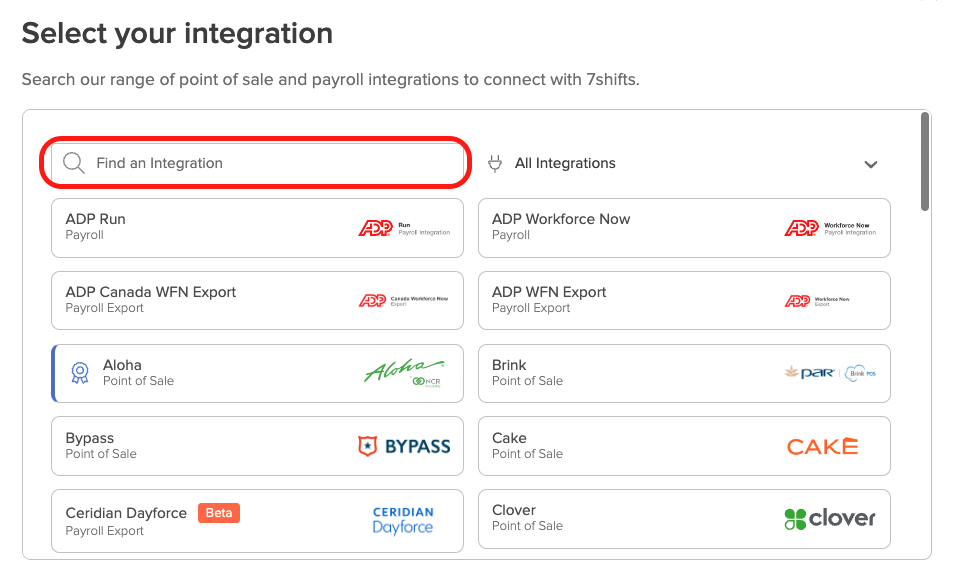Viewport: 954px width, 578px height.
Task: Expand the filter using the chevron arrow
Action: [x=870, y=164]
